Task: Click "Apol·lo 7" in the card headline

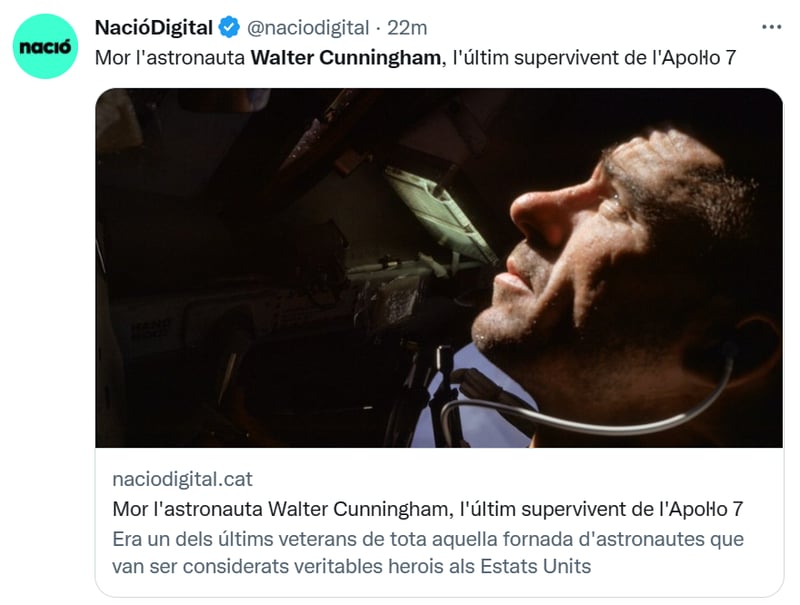Action: [706, 509]
